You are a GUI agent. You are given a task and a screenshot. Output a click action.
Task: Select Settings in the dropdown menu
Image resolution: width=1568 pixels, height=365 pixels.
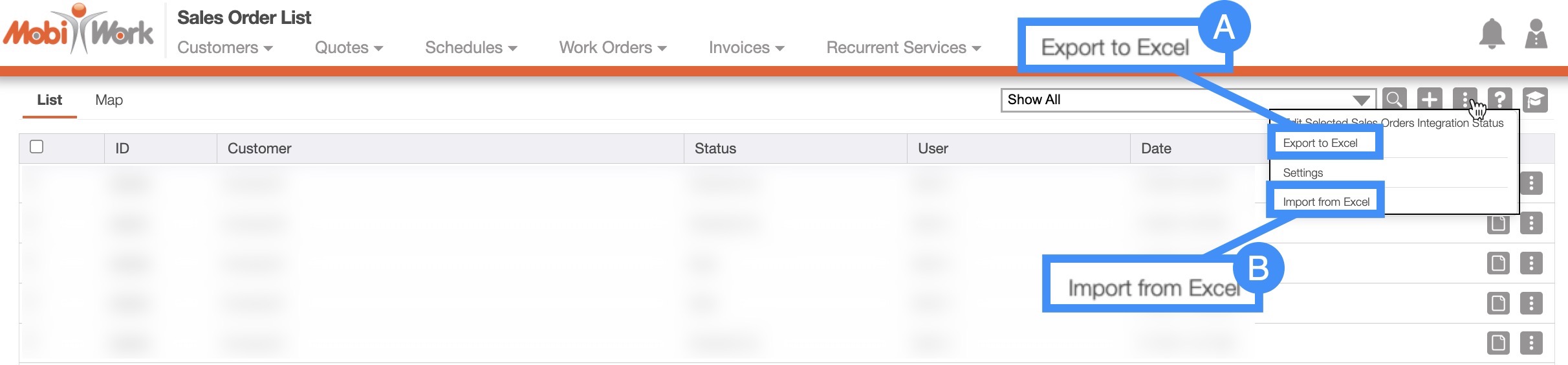tap(1303, 173)
